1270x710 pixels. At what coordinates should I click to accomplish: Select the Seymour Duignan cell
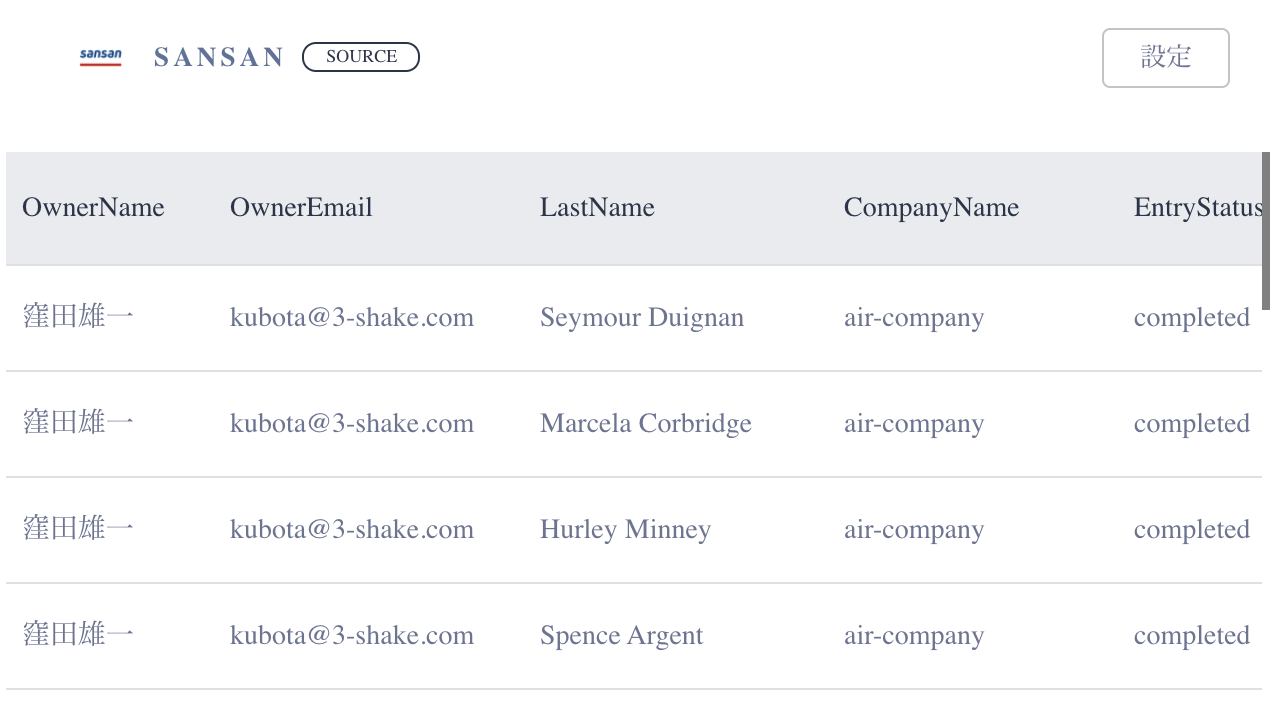[642, 318]
